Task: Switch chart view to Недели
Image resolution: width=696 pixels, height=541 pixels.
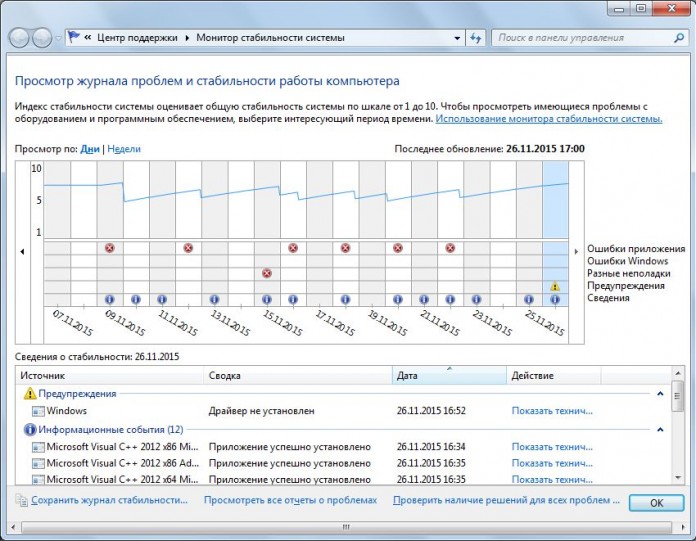Action: point(124,148)
